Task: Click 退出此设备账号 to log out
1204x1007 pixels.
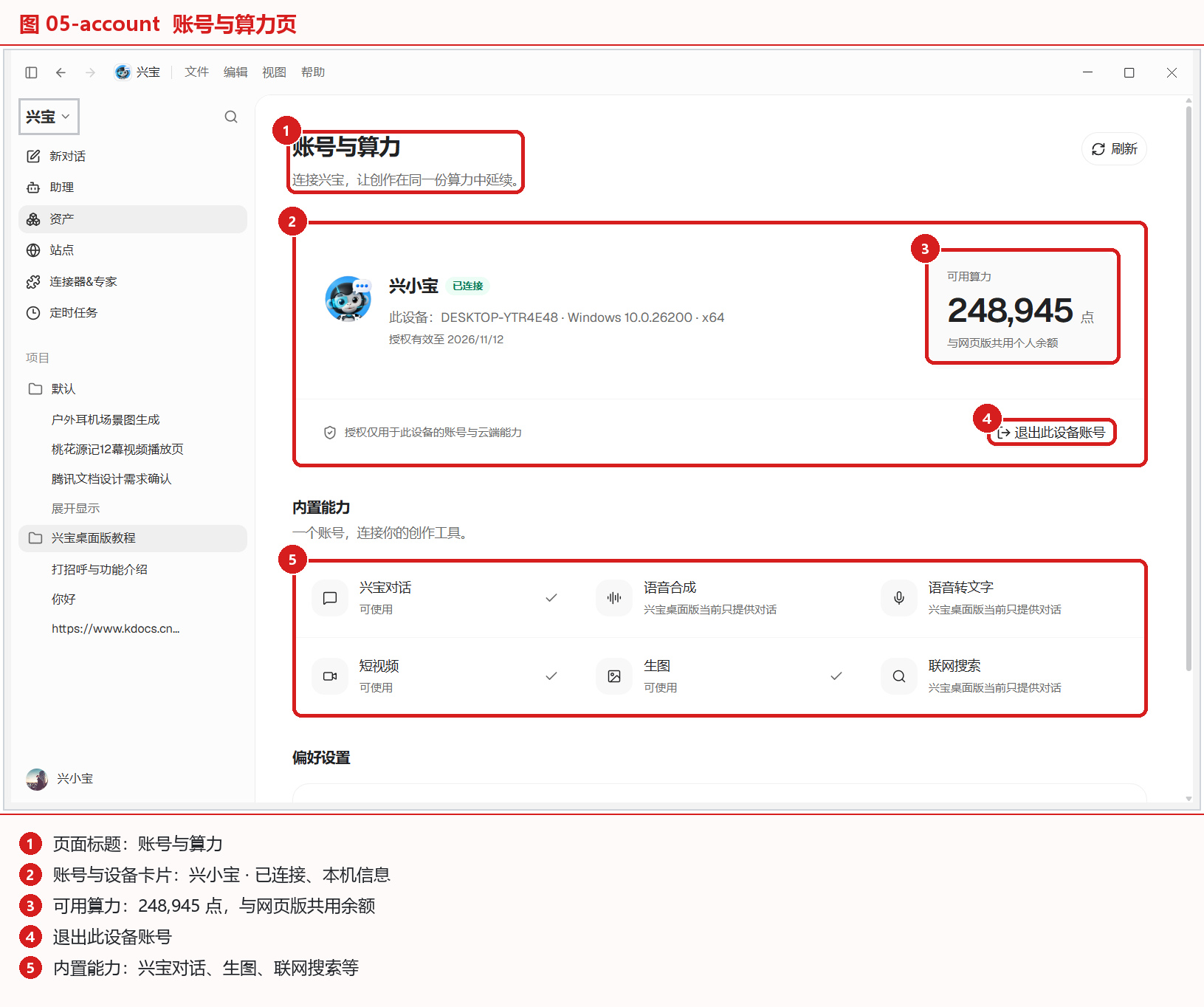Action: coord(1051,433)
